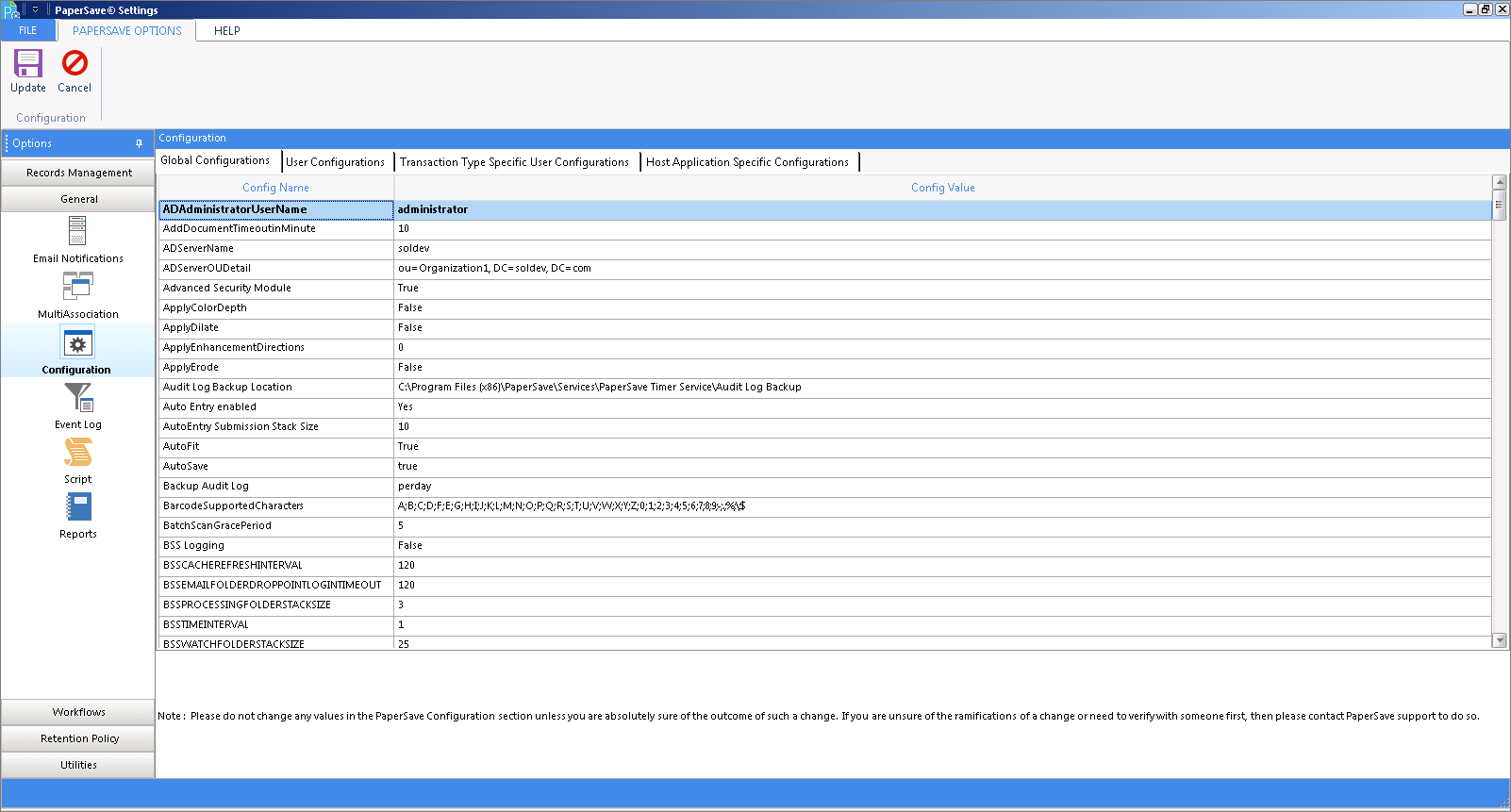Image resolution: width=1511 pixels, height=812 pixels.
Task: Pin the Options panel
Action: (x=139, y=143)
